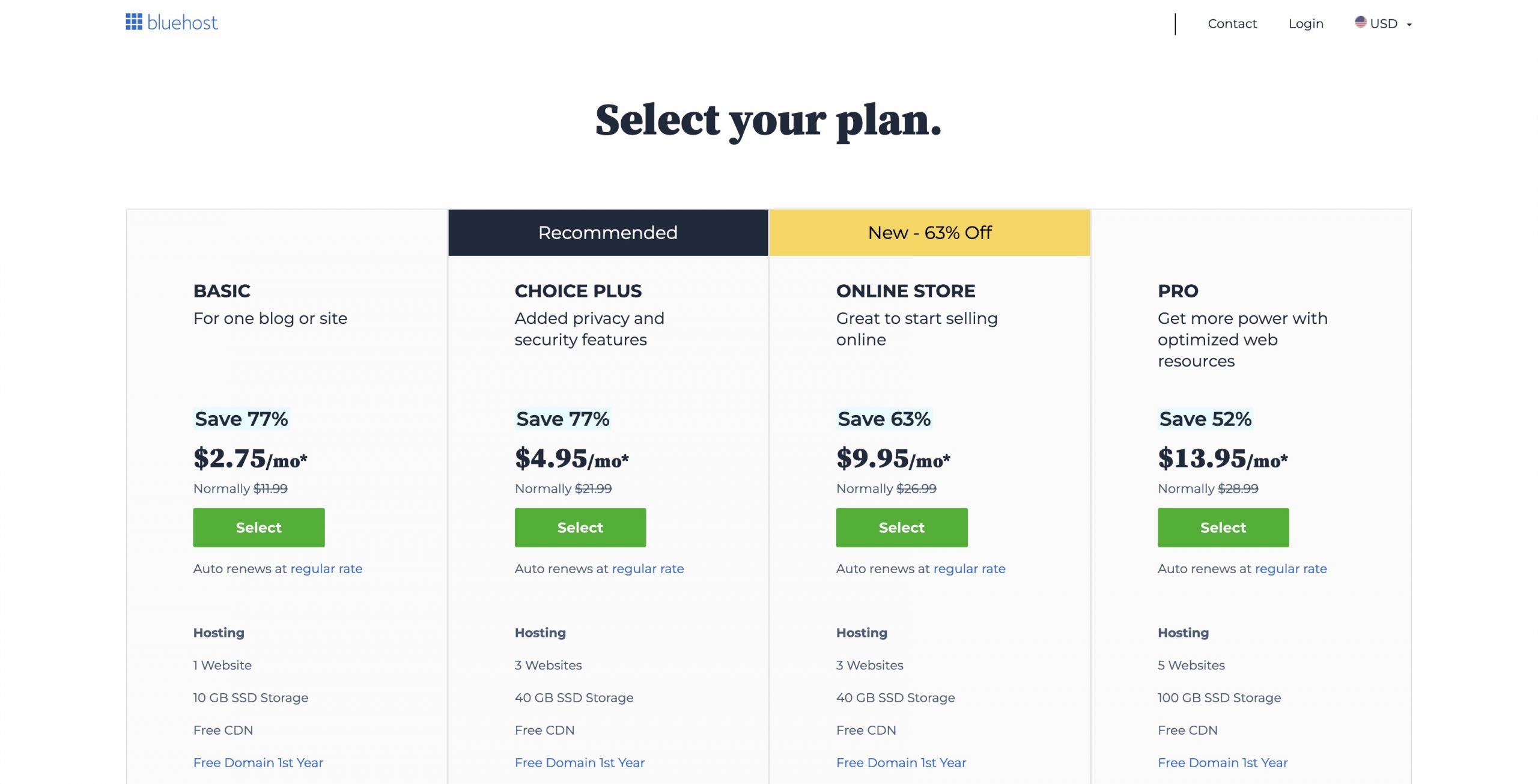Expand the USD currency dropdown
The image size is (1538, 784).
tap(1384, 23)
